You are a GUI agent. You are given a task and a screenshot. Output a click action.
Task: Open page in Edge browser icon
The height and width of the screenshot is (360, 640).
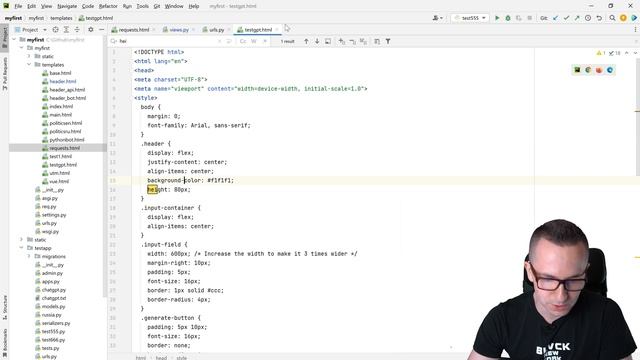pos(610,70)
